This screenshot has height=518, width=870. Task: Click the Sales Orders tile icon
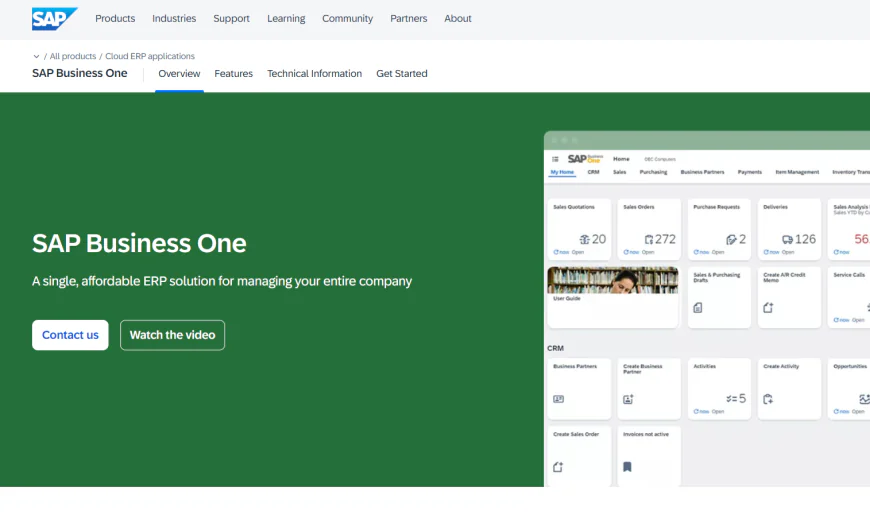649,240
